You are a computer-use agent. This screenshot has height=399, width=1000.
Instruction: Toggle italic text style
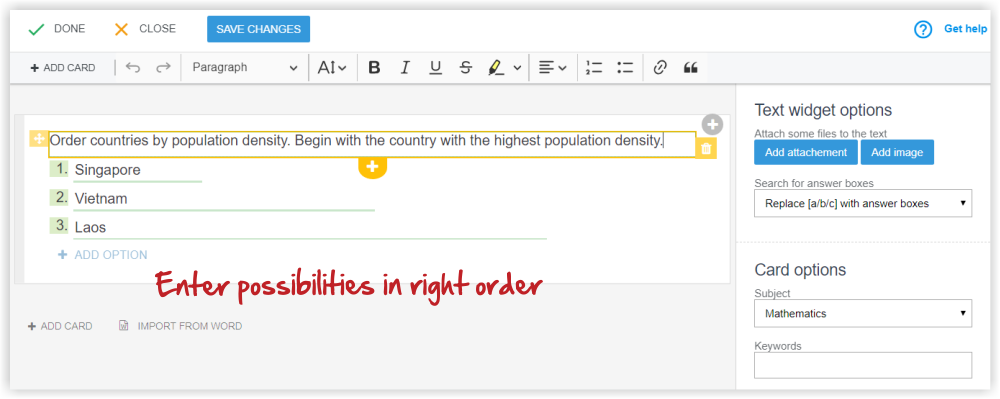click(405, 68)
